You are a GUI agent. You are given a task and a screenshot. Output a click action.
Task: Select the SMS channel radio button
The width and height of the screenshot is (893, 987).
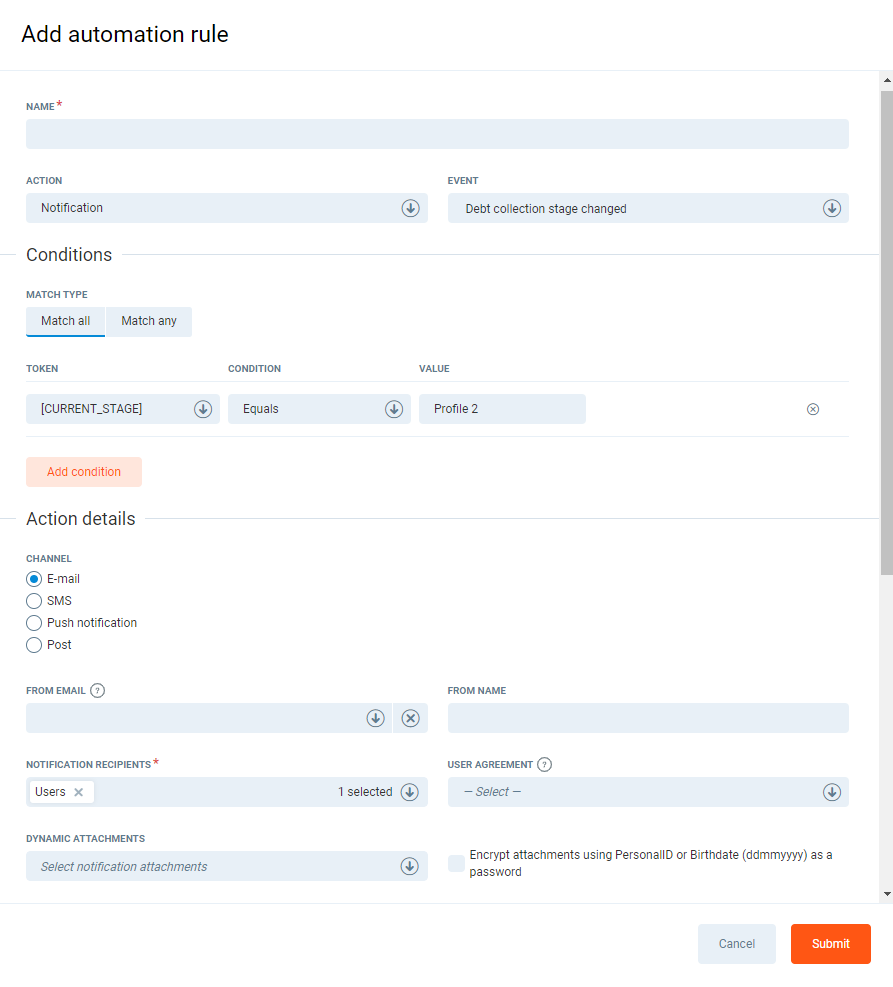pos(34,601)
